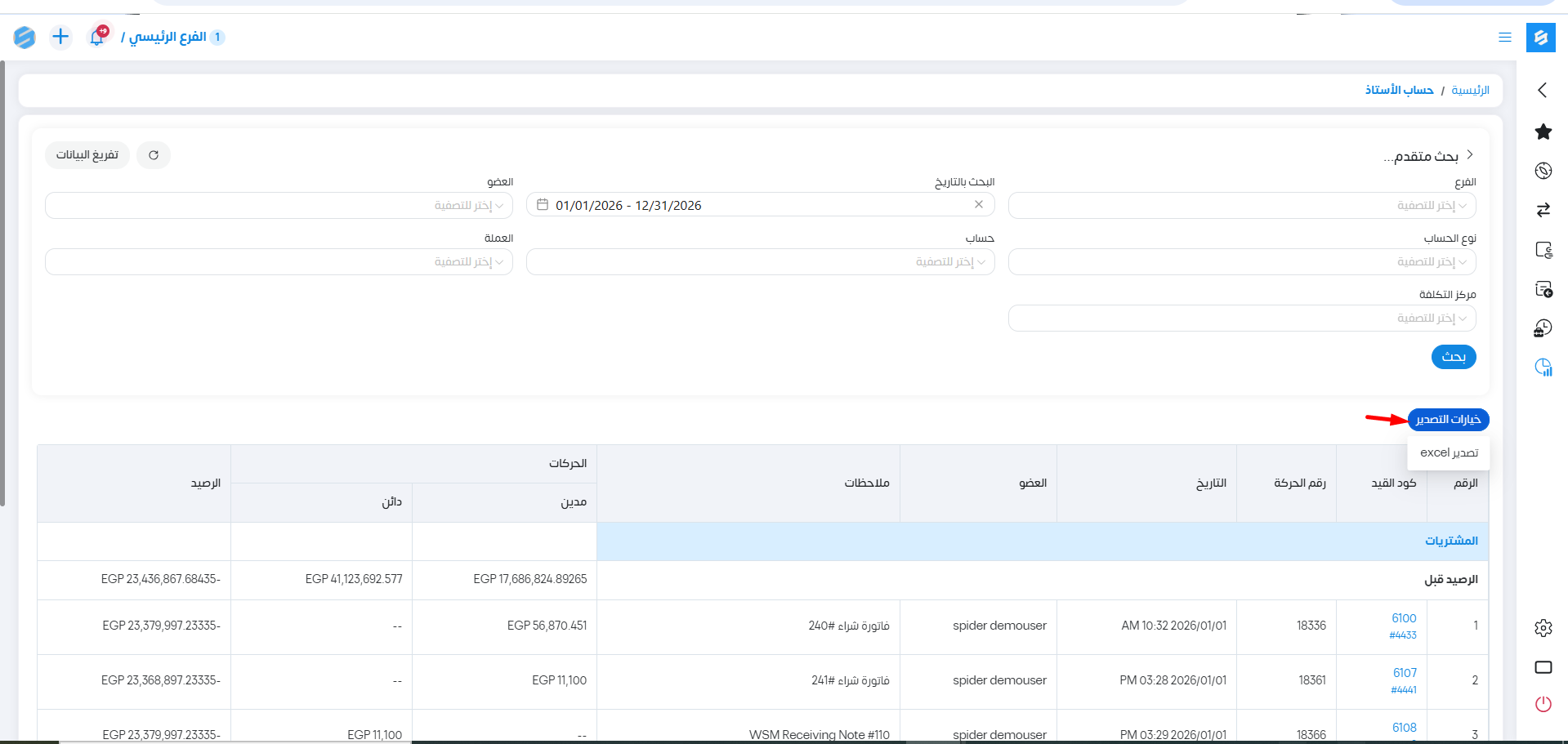Open the hamburger menu icon
1568x744 pixels.
coord(1504,38)
